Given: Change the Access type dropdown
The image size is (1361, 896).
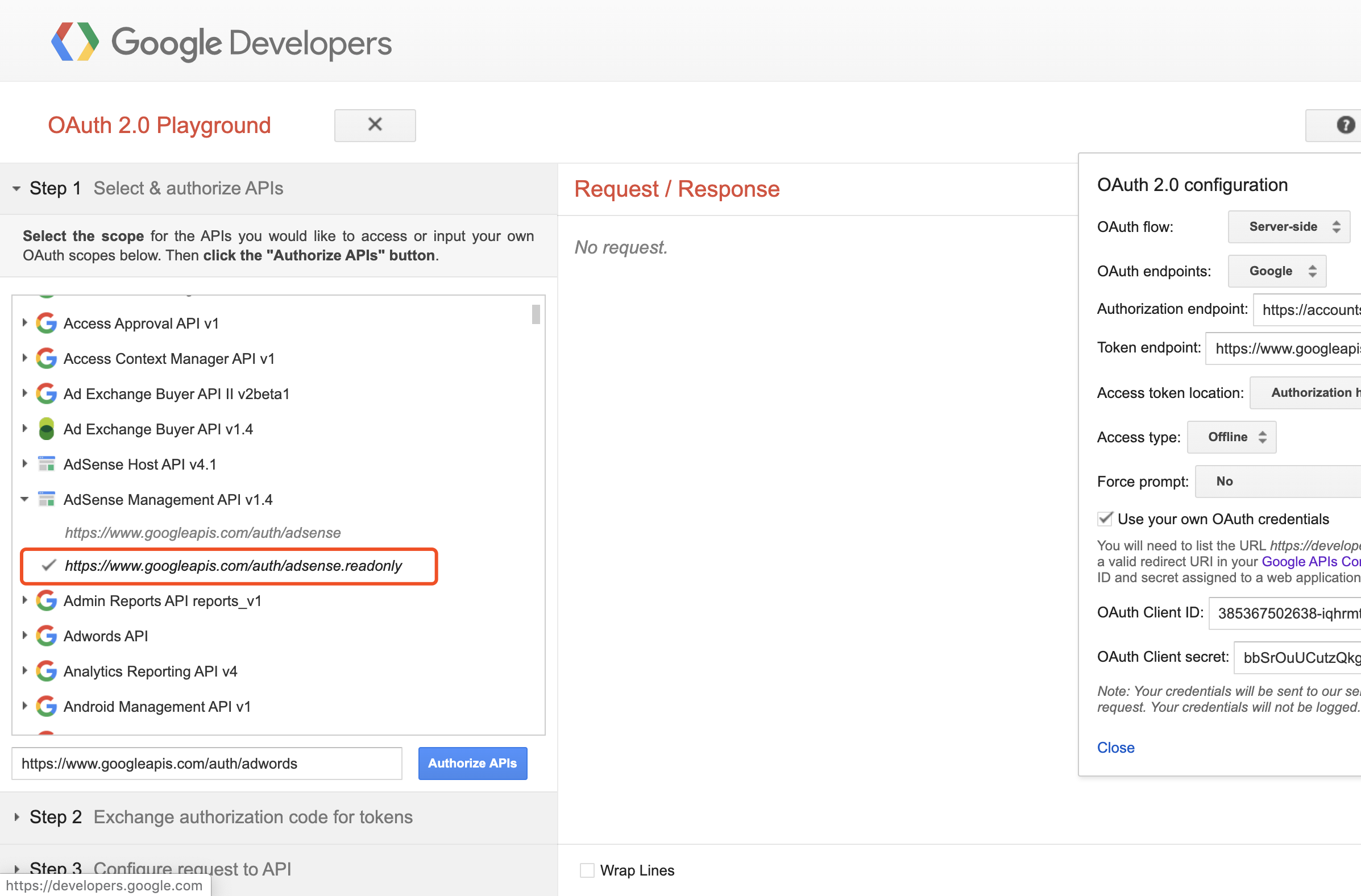Looking at the screenshot, I should [1231, 437].
